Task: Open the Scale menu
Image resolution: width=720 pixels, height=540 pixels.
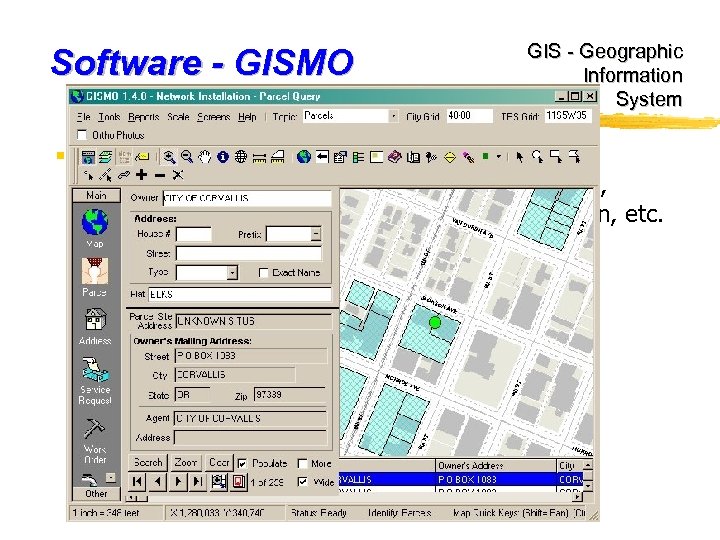Action: [x=178, y=117]
